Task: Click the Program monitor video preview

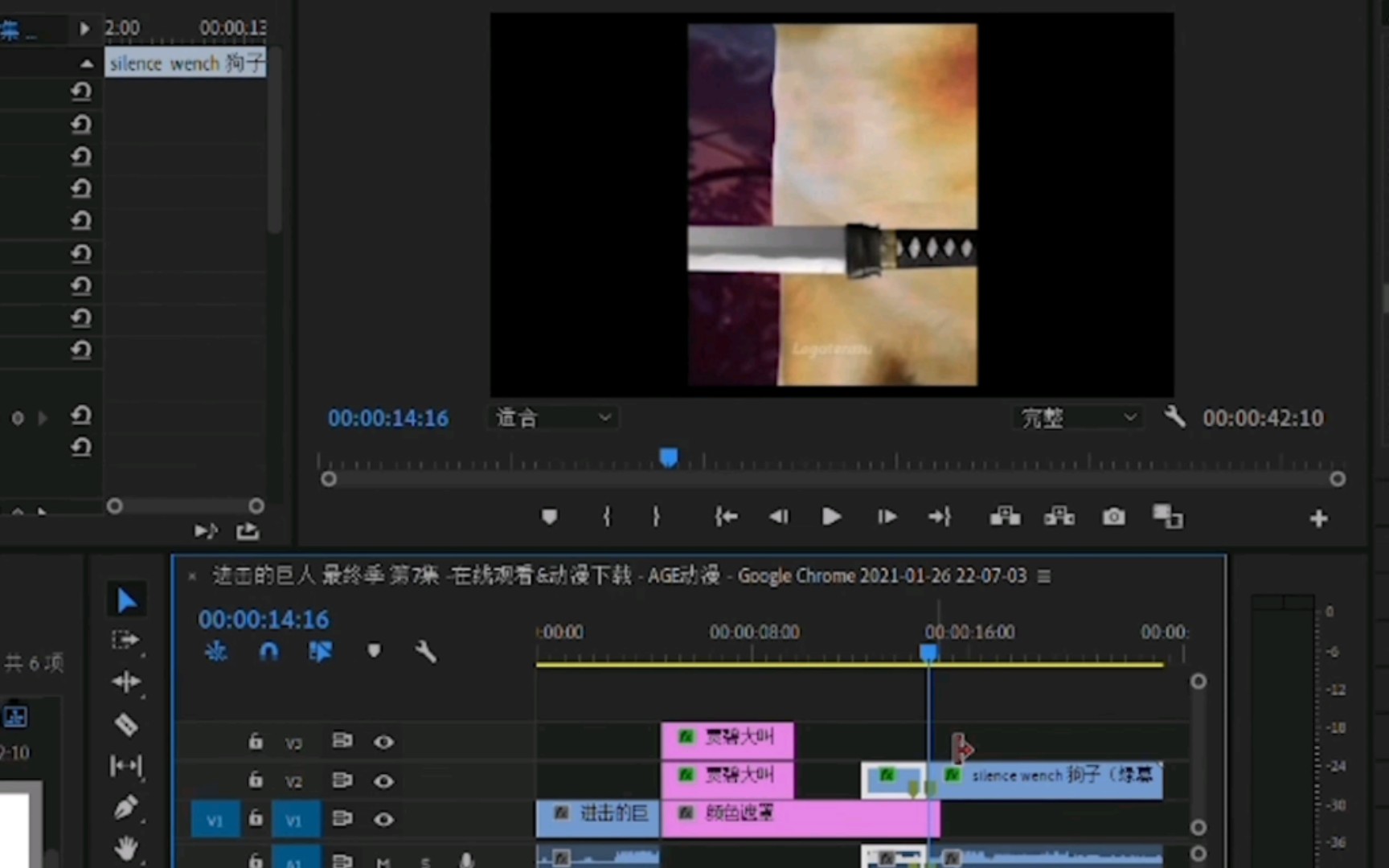Action: 832,204
